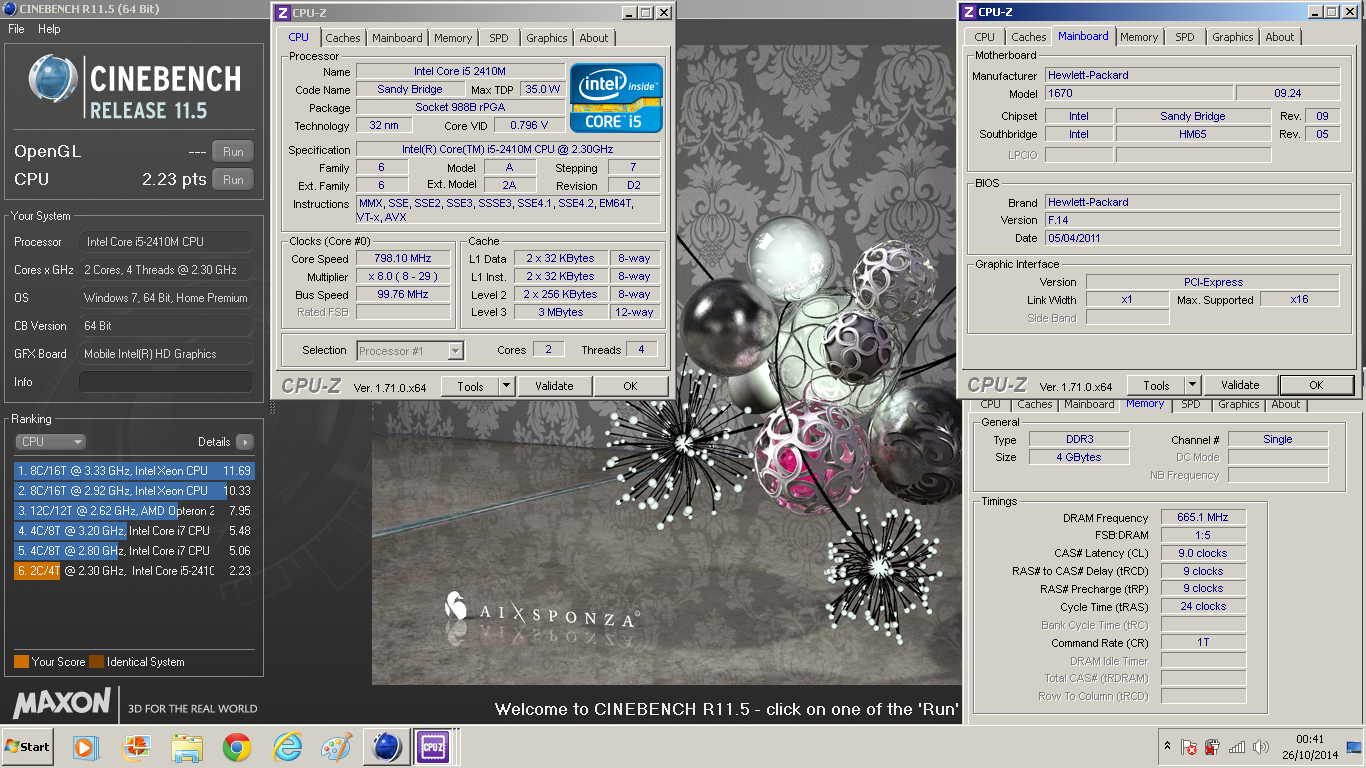Viewport: 1366px width, 768px height.
Task: Click OK in the Mainboard CPU-Z window
Action: [1316, 385]
